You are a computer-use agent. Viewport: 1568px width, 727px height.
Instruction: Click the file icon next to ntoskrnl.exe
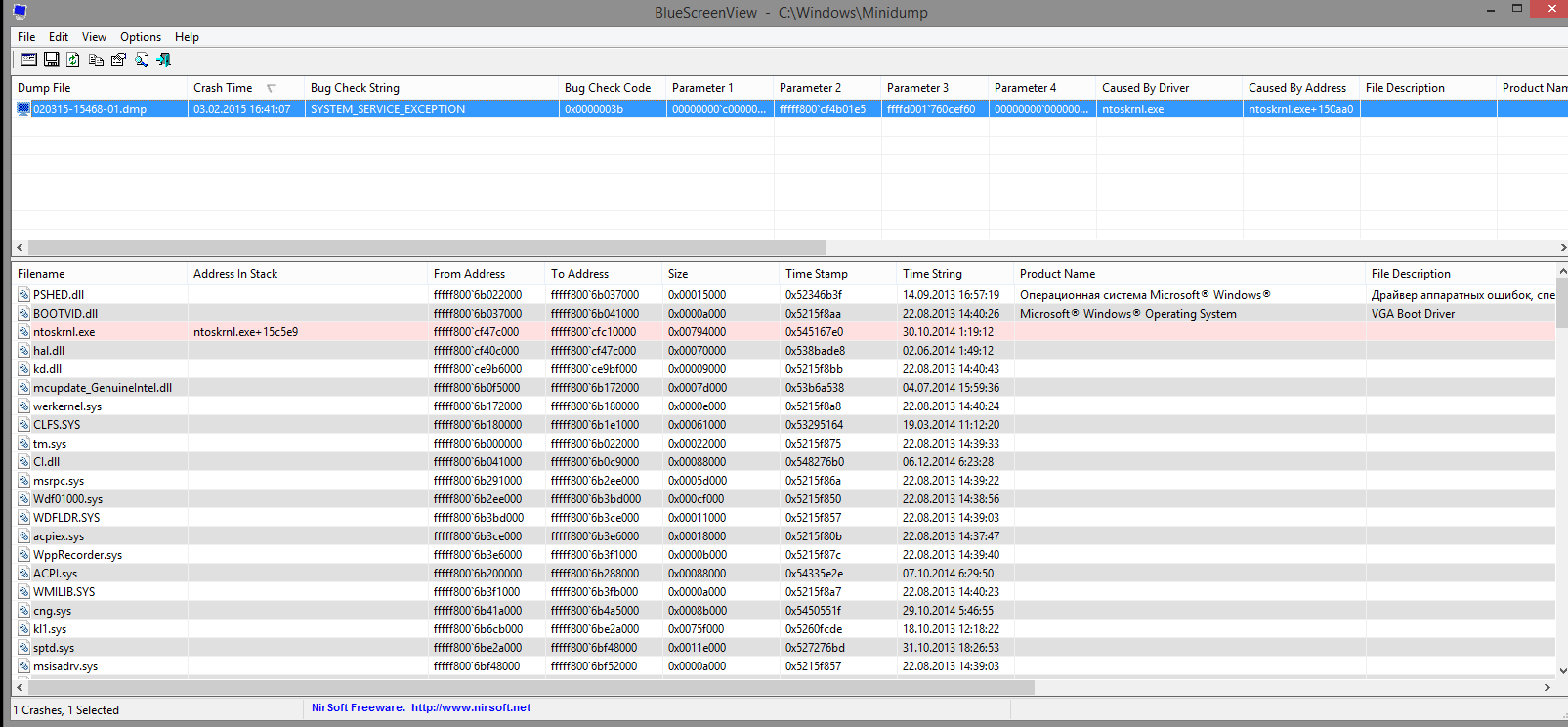coord(23,332)
